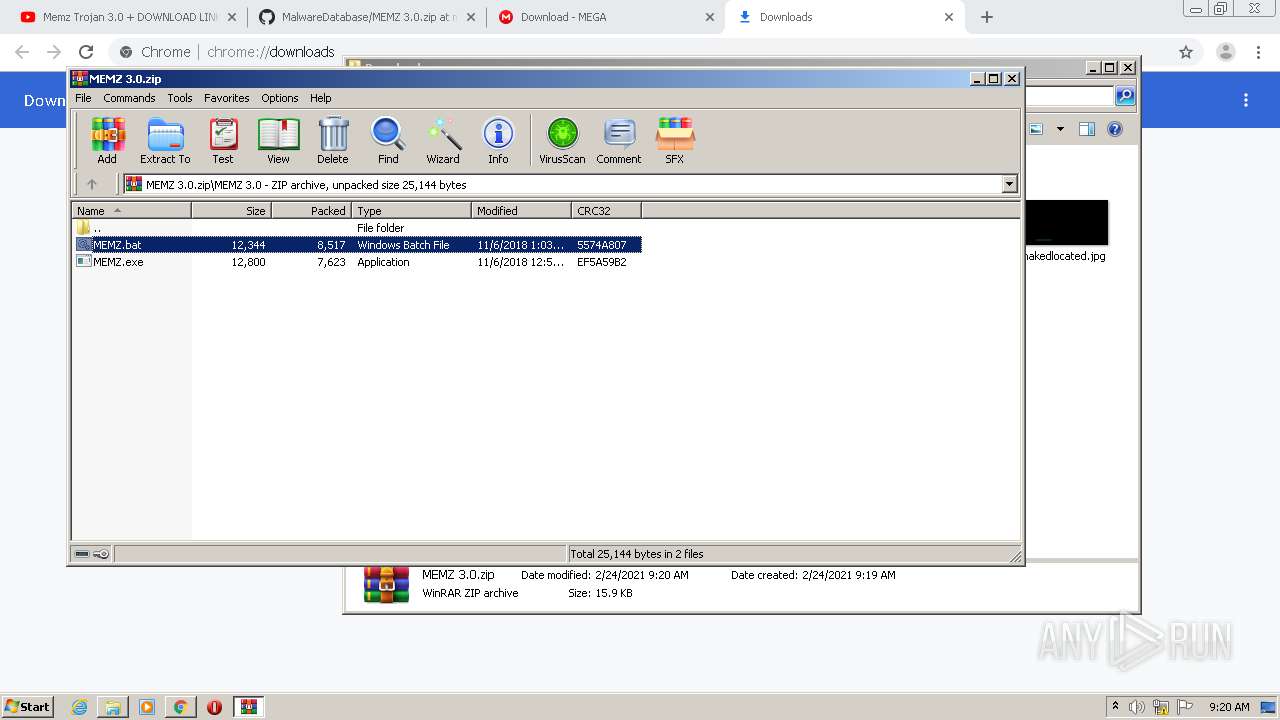This screenshot has width=1280, height=720.
Task: Click the volume speaker tray icon
Action: [x=1137, y=707]
